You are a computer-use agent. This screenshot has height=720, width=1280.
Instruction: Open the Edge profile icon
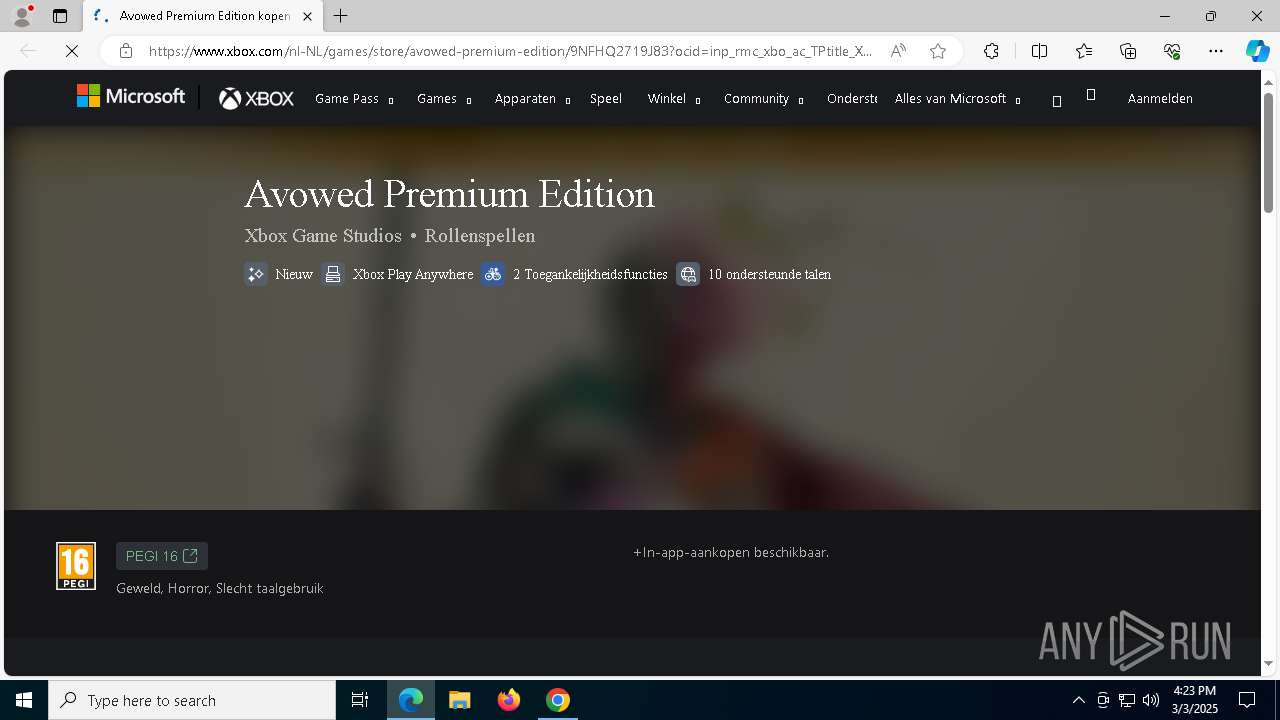[x=22, y=16]
